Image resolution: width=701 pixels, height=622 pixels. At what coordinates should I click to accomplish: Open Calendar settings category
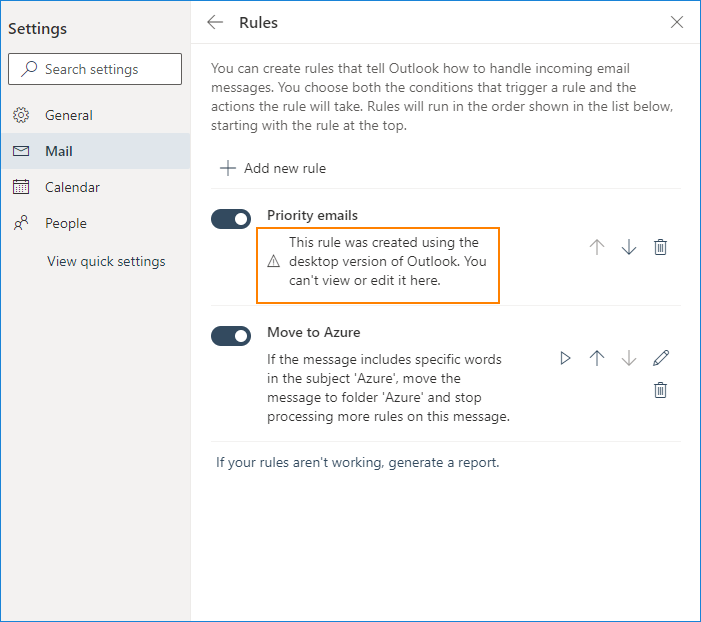click(72, 187)
